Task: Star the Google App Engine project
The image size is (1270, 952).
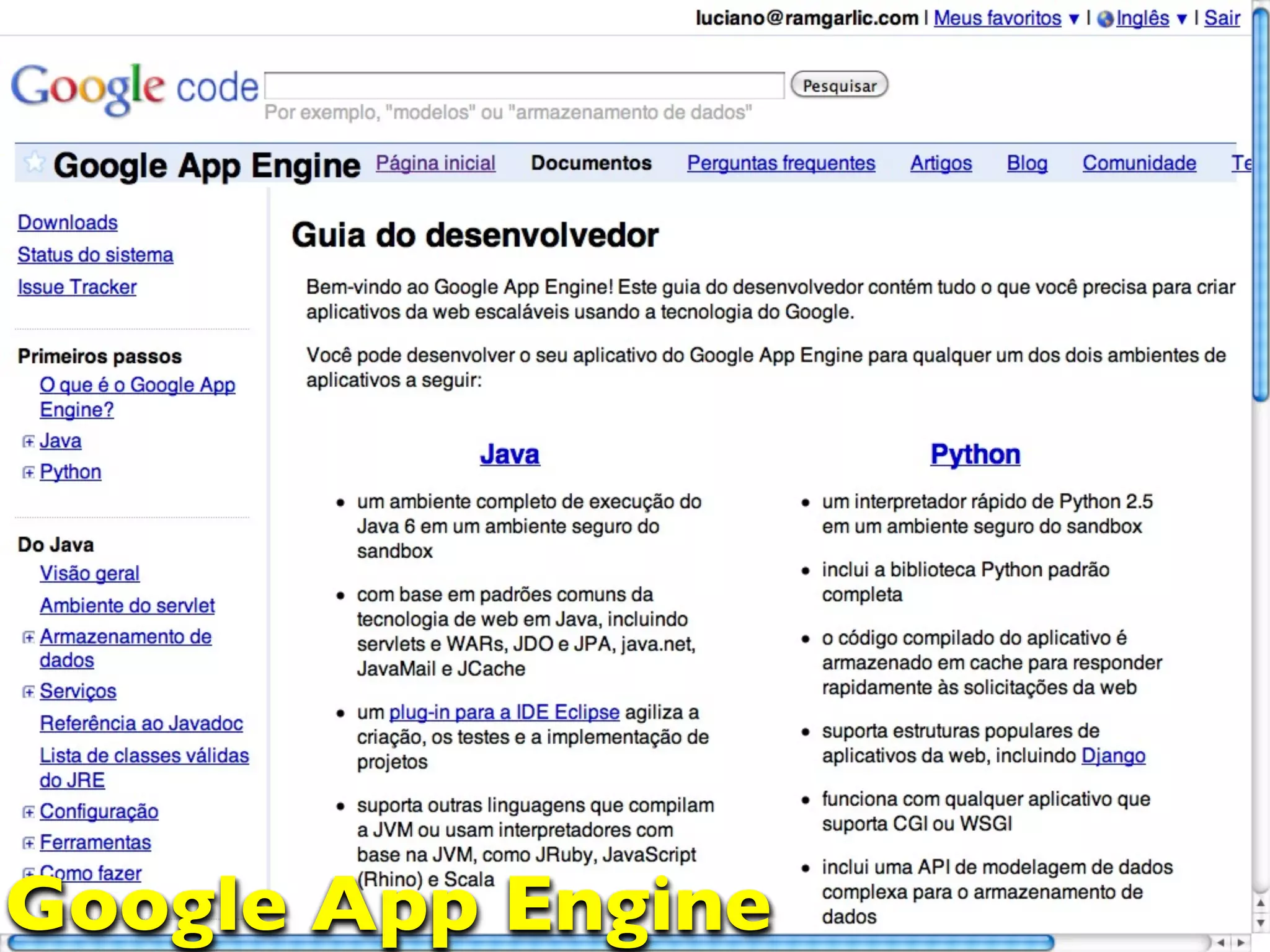Action: [x=35, y=162]
